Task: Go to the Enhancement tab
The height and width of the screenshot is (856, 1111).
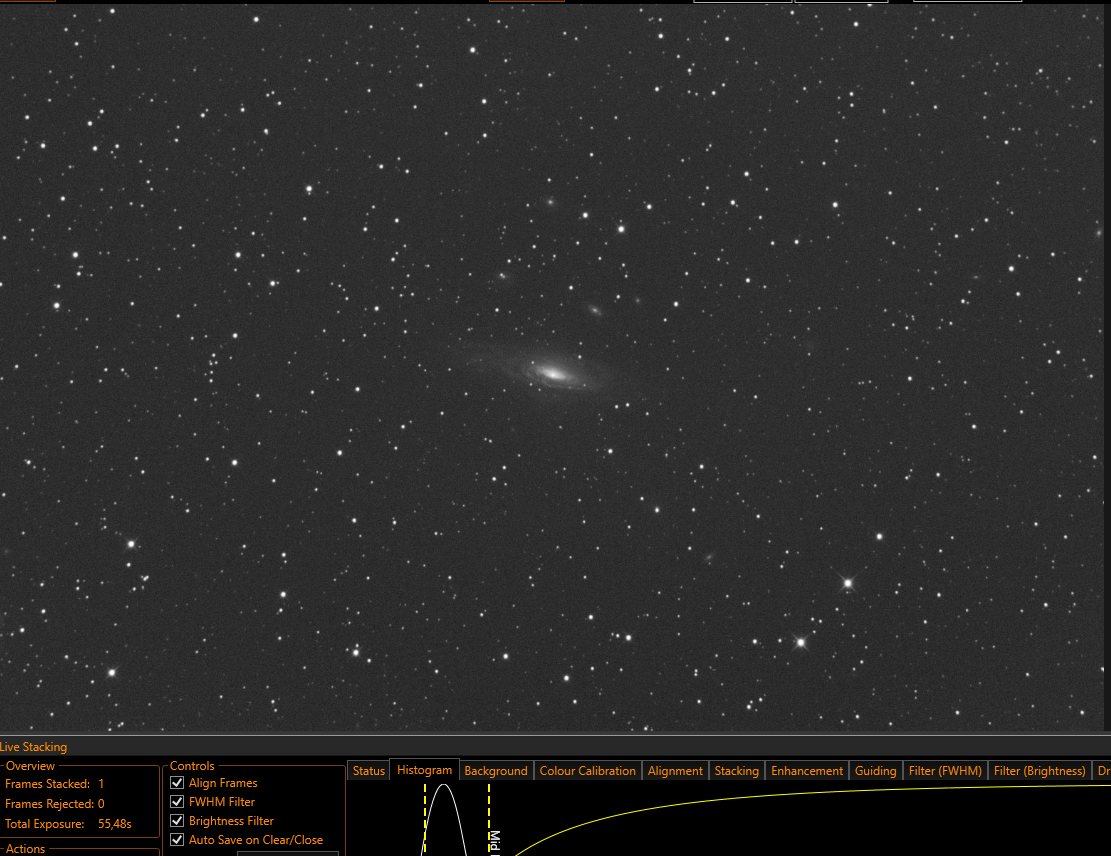Action: click(807, 771)
